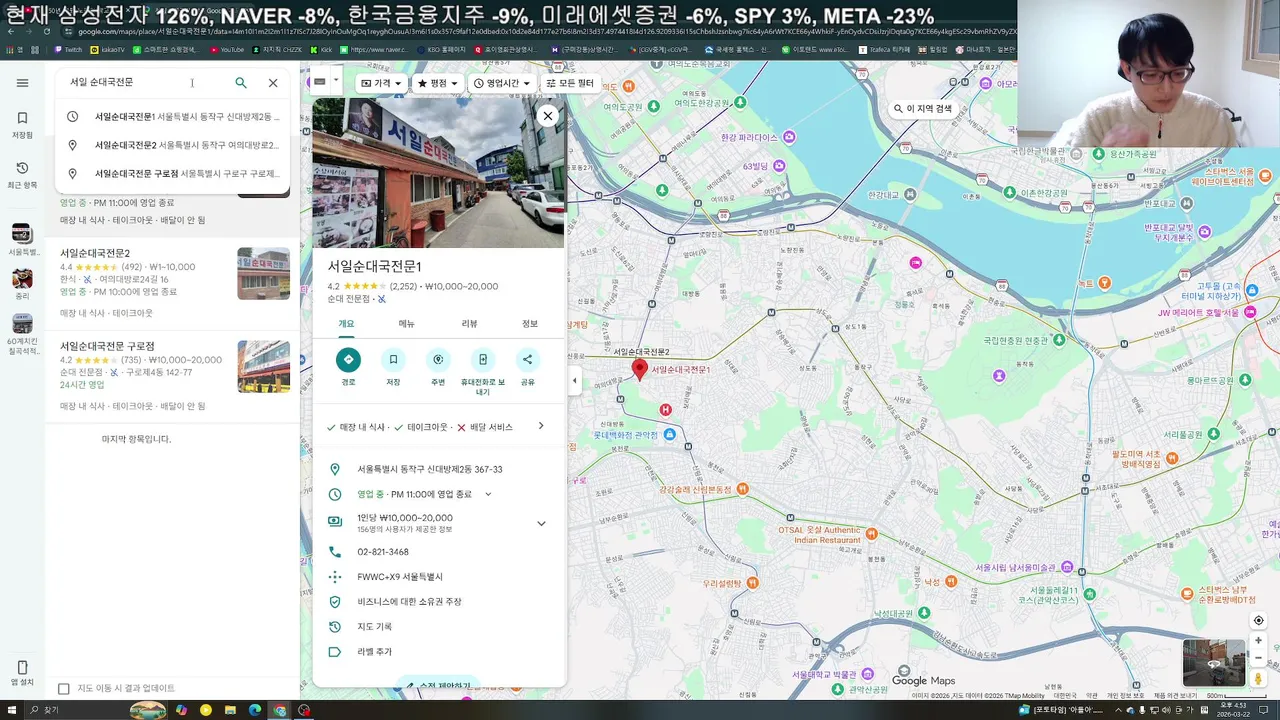Open 모든 필터 all filters button
The image size is (1280, 720).
[x=569, y=83]
